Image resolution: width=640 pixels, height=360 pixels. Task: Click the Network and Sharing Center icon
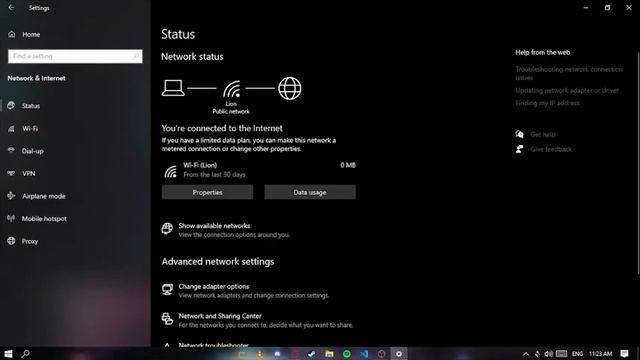(x=167, y=319)
